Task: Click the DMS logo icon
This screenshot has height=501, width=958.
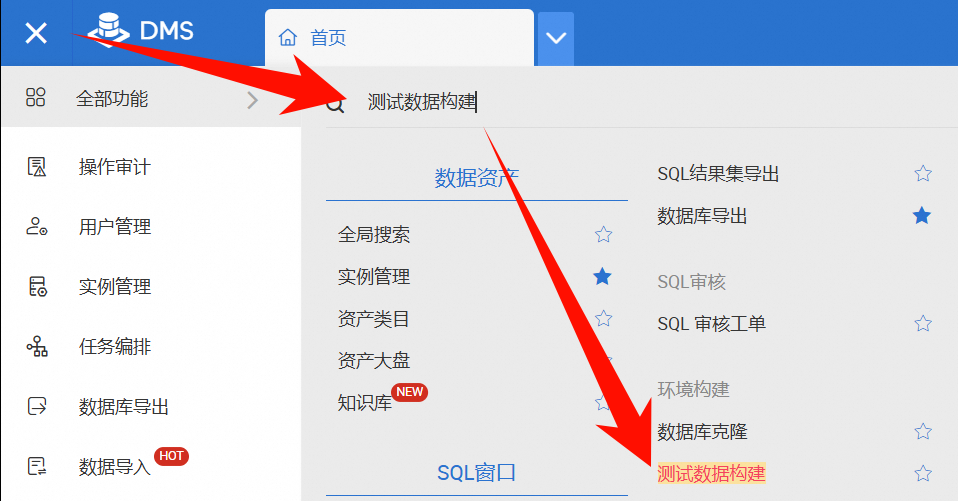Action: point(108,29)
